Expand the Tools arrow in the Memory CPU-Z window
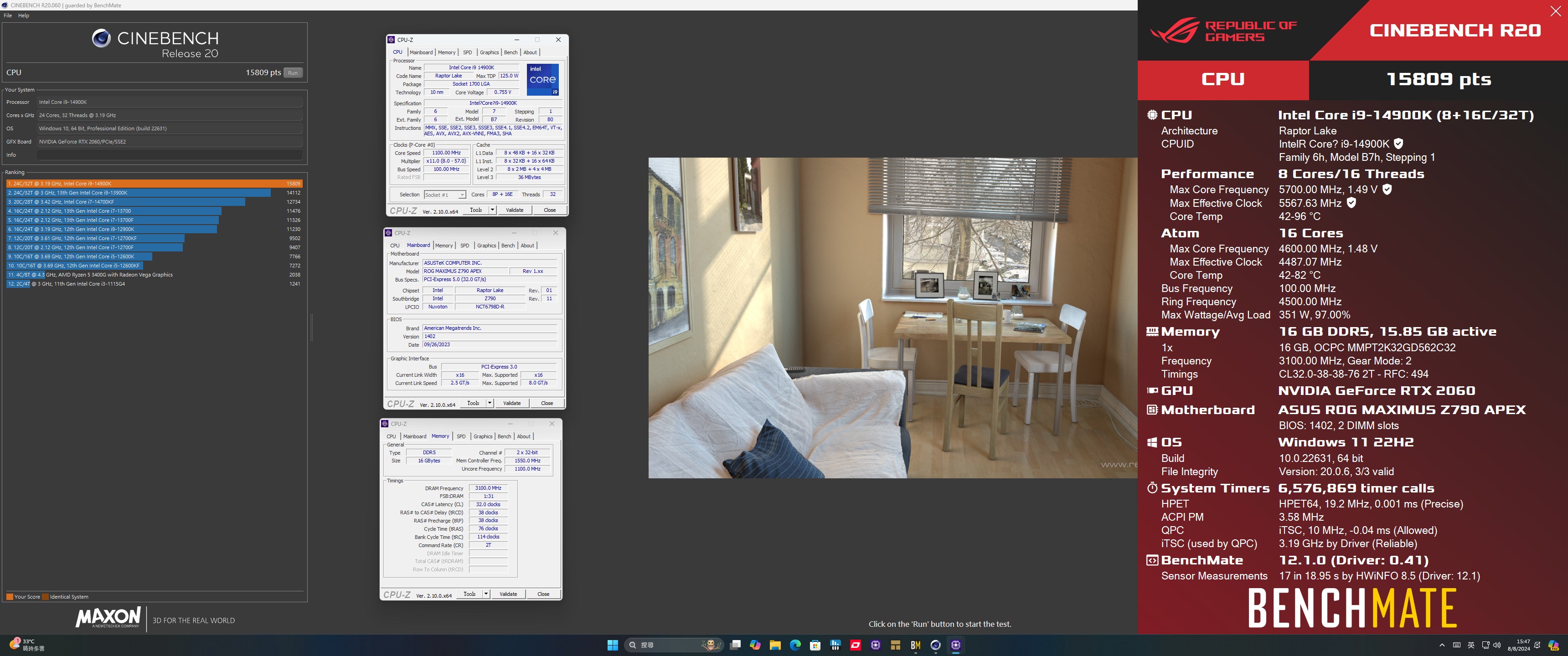Screen dimensions: 1568x656 click(x=486, y=594)
